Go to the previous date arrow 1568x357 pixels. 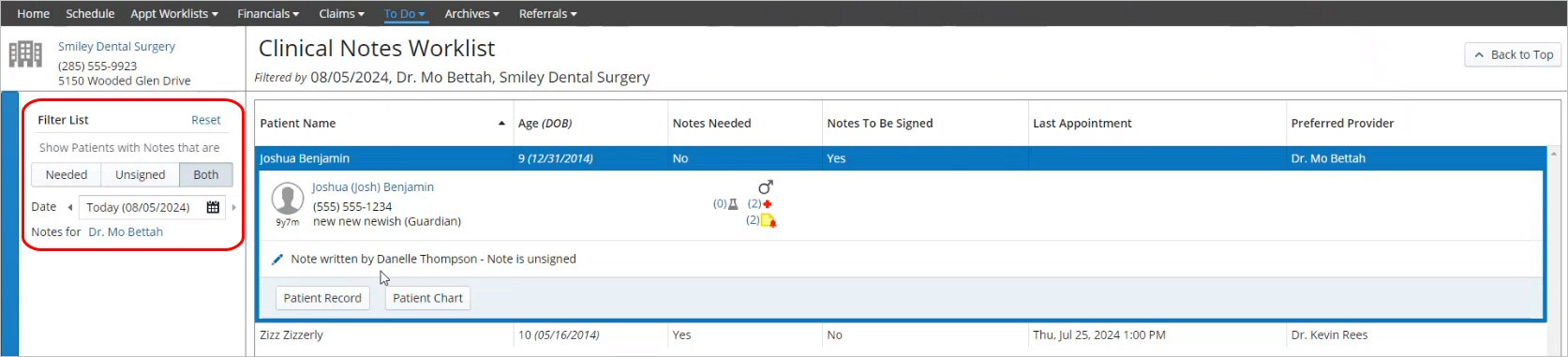coord(70,207)
